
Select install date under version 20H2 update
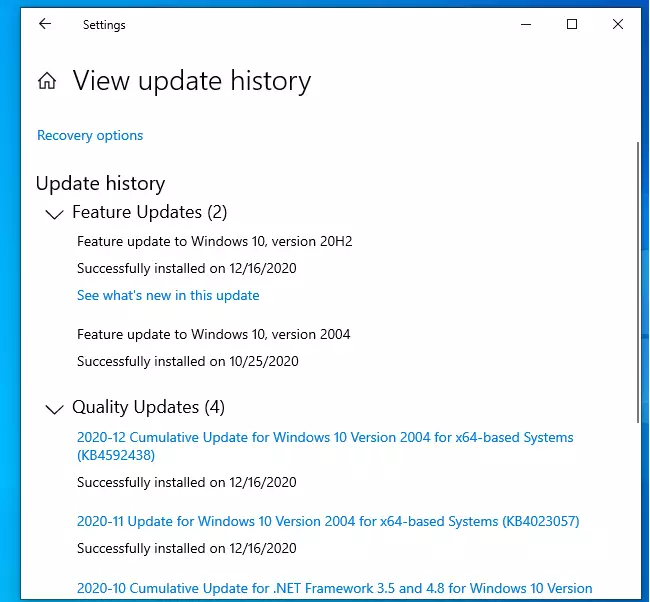coord(187,268)
